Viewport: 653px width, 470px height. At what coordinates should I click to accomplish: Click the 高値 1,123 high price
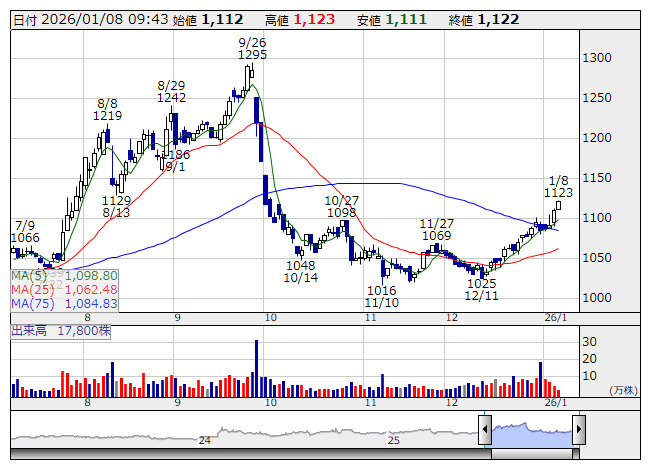coord(300,20)
